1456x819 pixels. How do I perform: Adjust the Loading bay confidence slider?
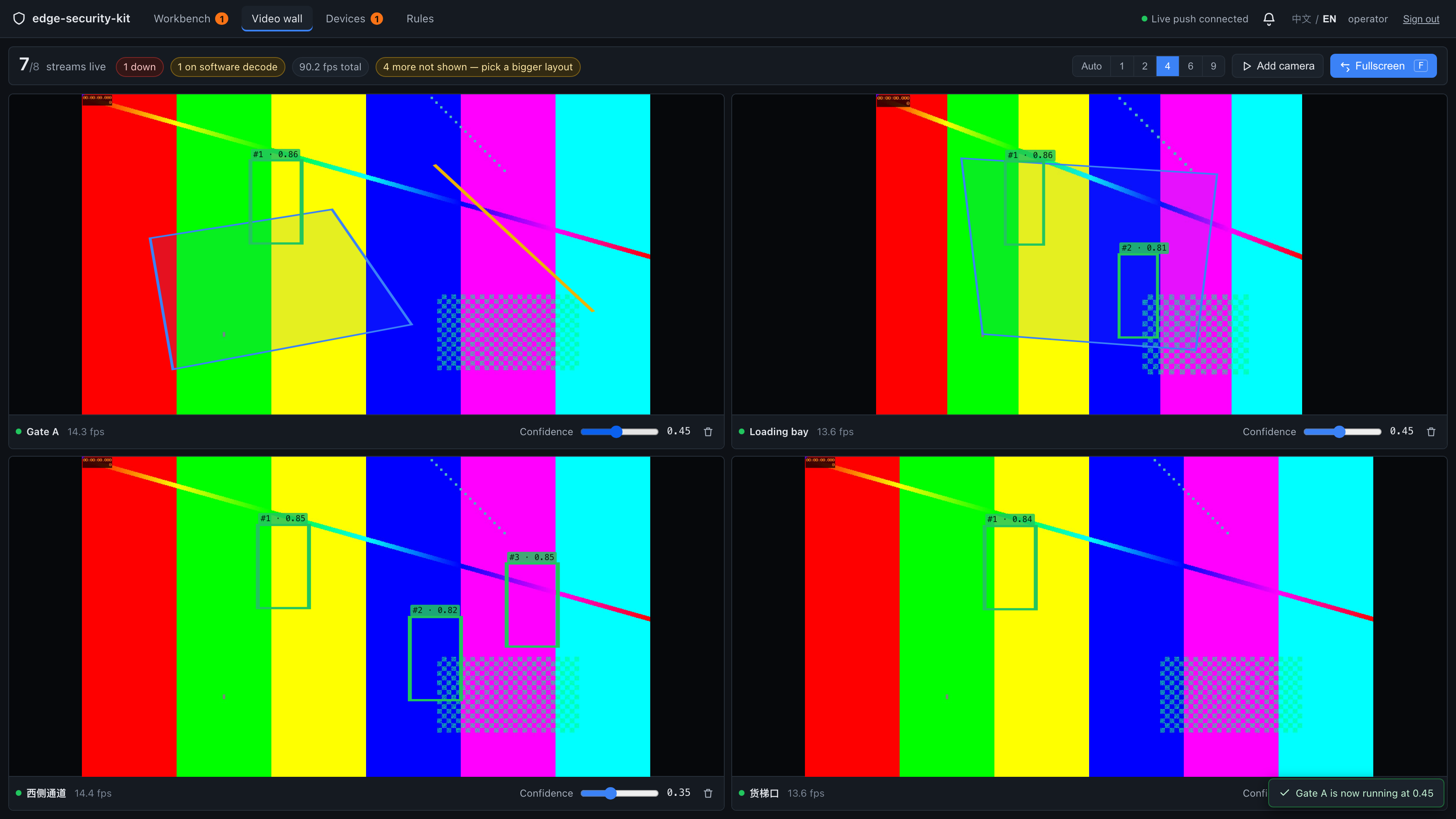tap(1342, 432)
